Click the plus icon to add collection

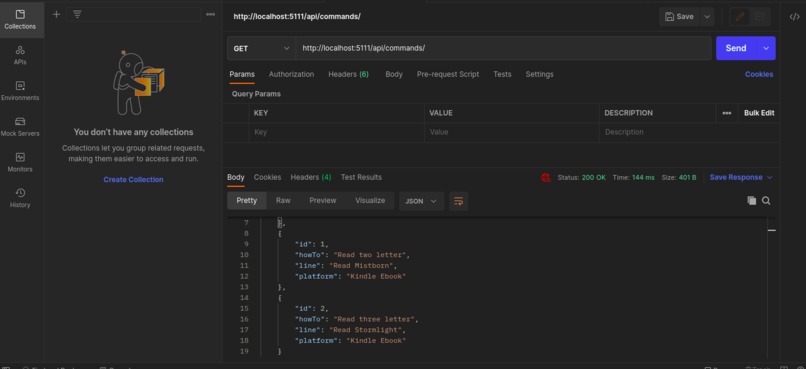coord(57,14)
